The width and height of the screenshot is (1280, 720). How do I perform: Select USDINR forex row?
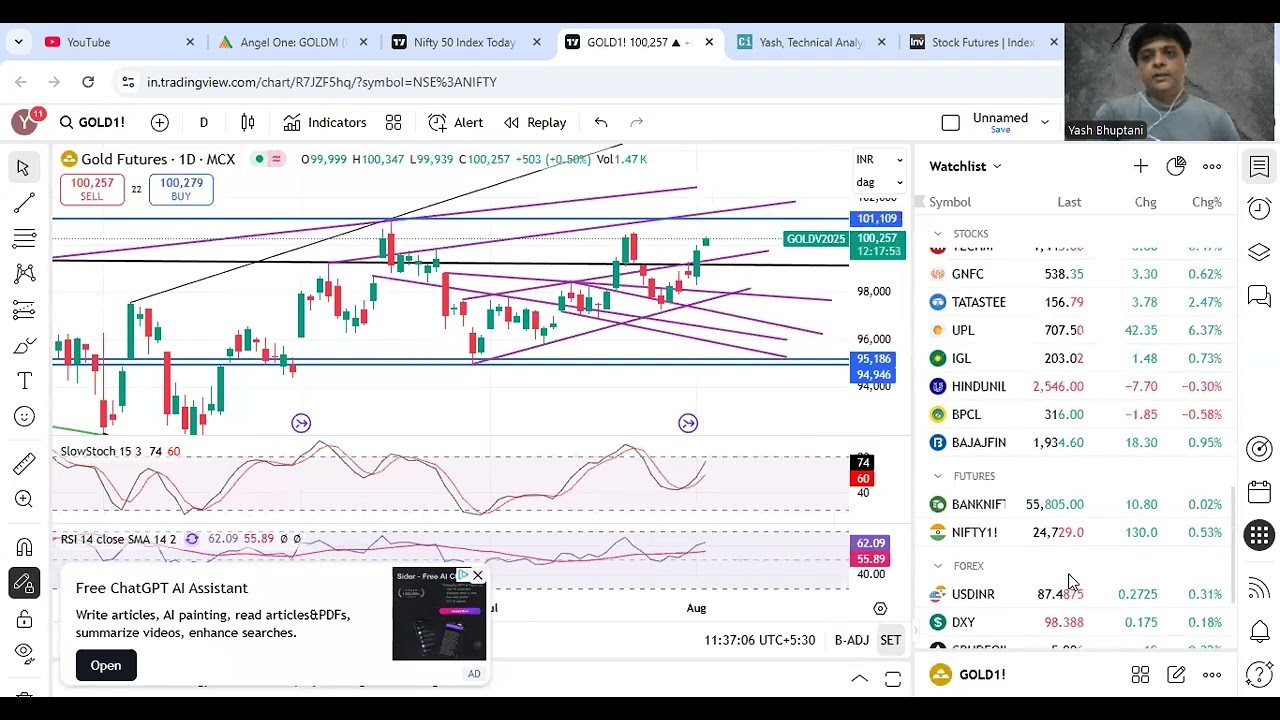pyautogui.click(x=1076, y=594)
